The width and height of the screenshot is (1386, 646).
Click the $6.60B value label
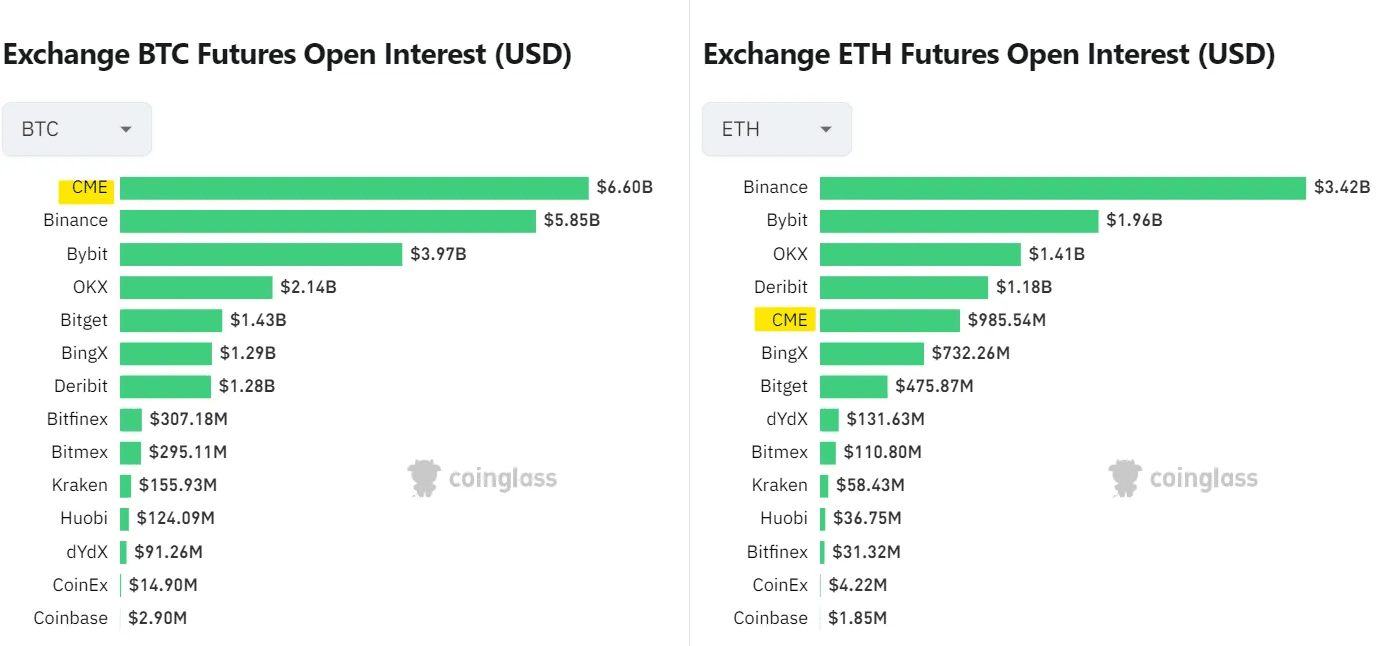point(624,187)
